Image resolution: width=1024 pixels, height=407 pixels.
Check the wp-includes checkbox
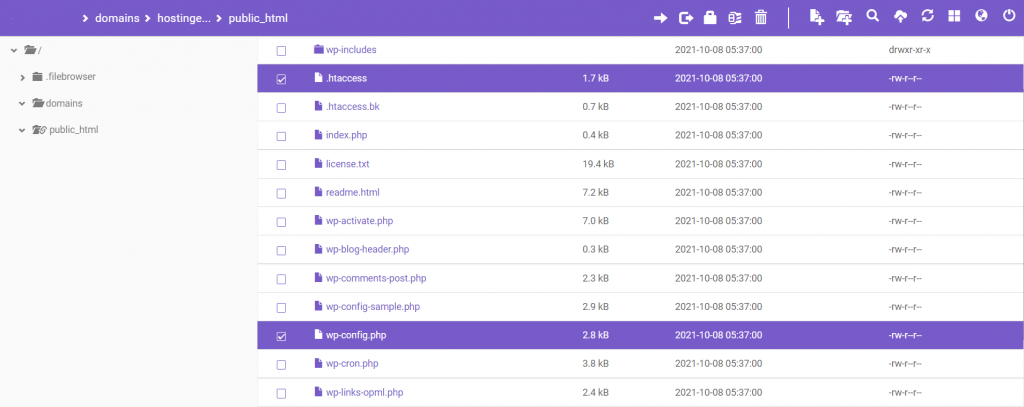click(281, 50)
